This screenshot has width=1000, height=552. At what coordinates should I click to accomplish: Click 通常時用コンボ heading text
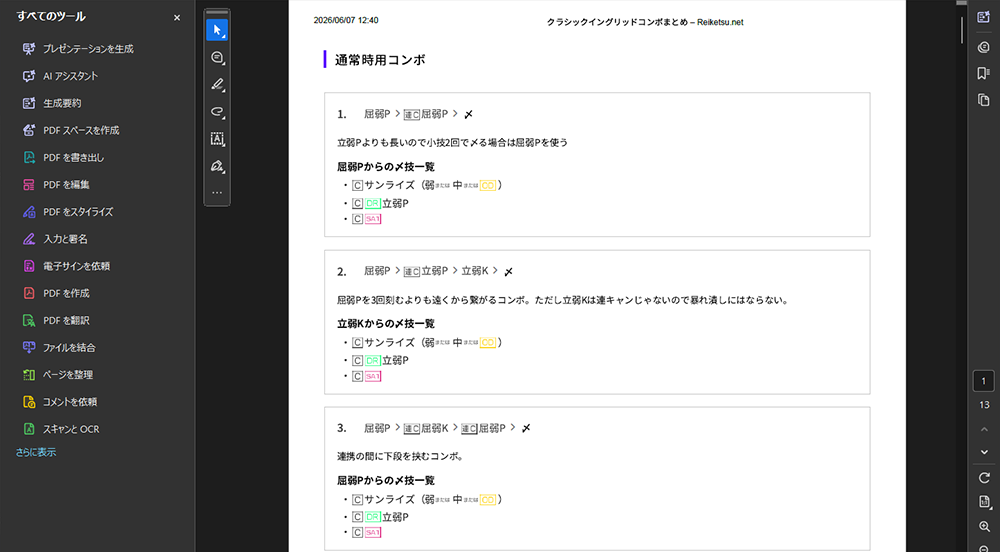point(379,60)
